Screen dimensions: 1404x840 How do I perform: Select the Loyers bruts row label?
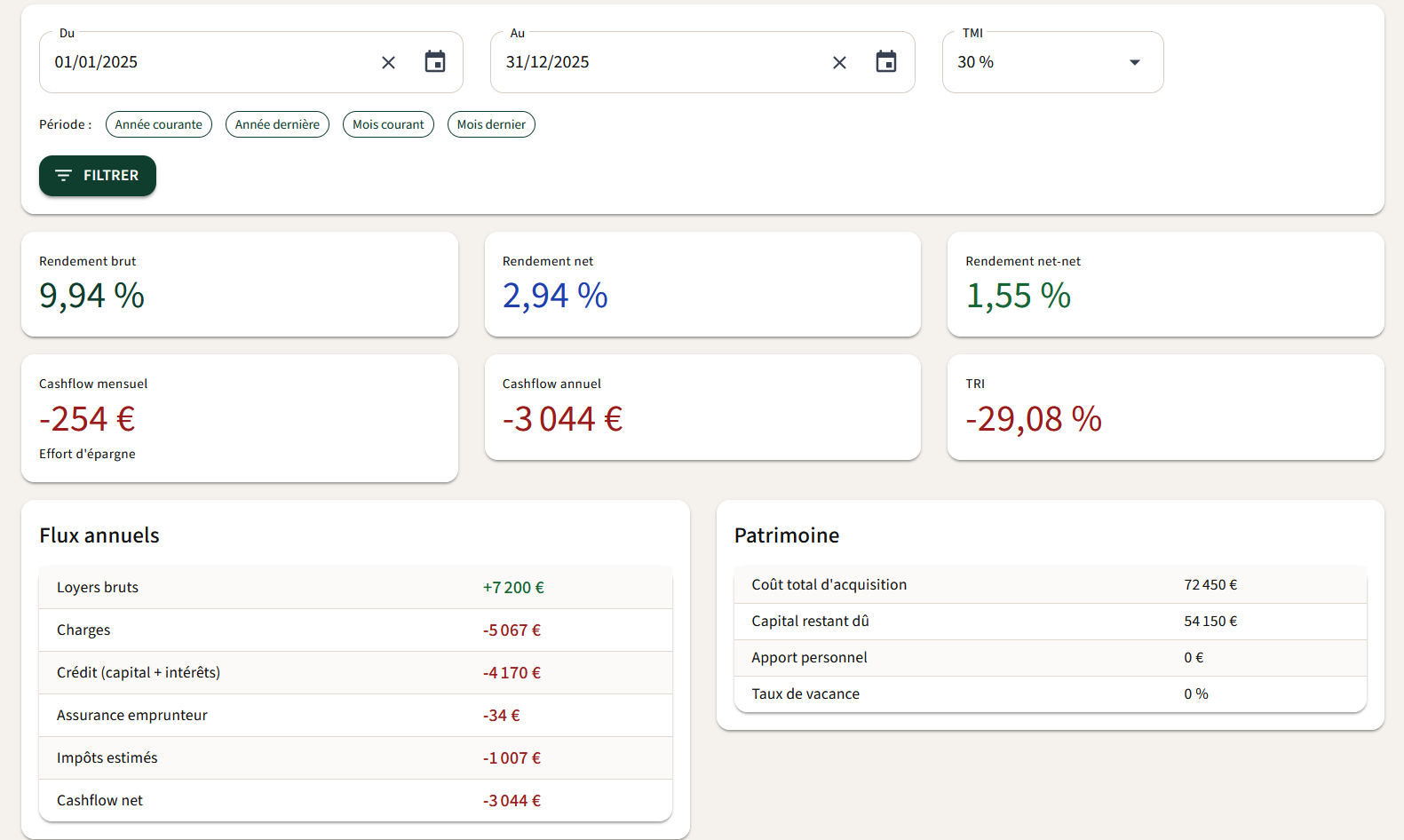pyautogui.click(x=98, y=588)
